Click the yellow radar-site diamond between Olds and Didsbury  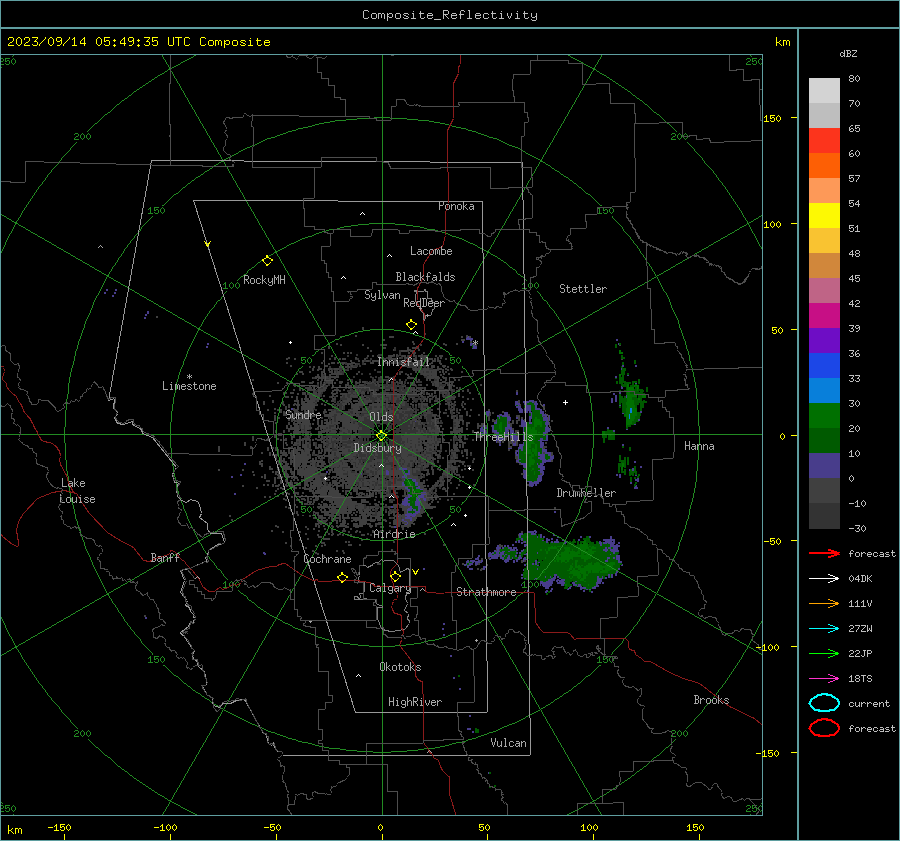click(x=381, y=436)
